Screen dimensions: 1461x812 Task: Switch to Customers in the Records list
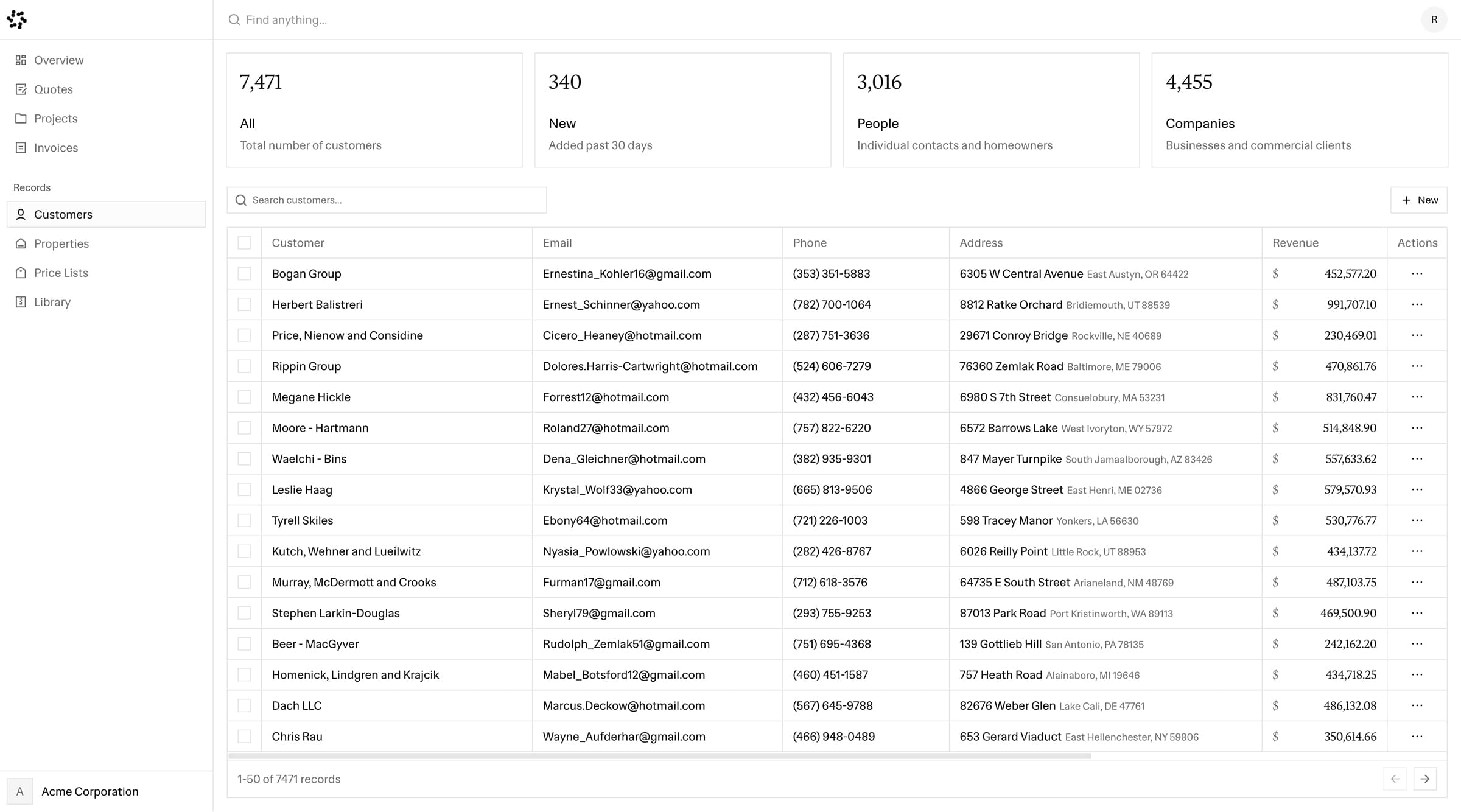63,214
